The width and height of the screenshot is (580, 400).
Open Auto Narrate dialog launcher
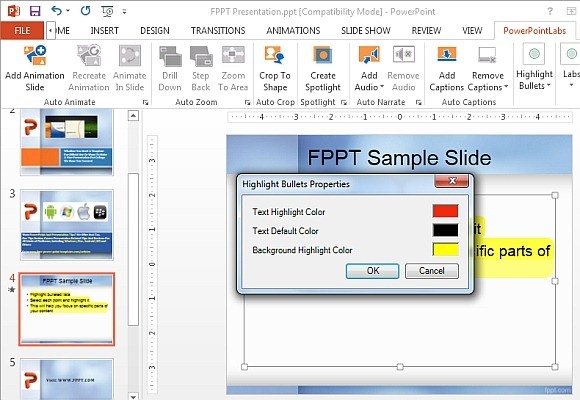[419, 102]
